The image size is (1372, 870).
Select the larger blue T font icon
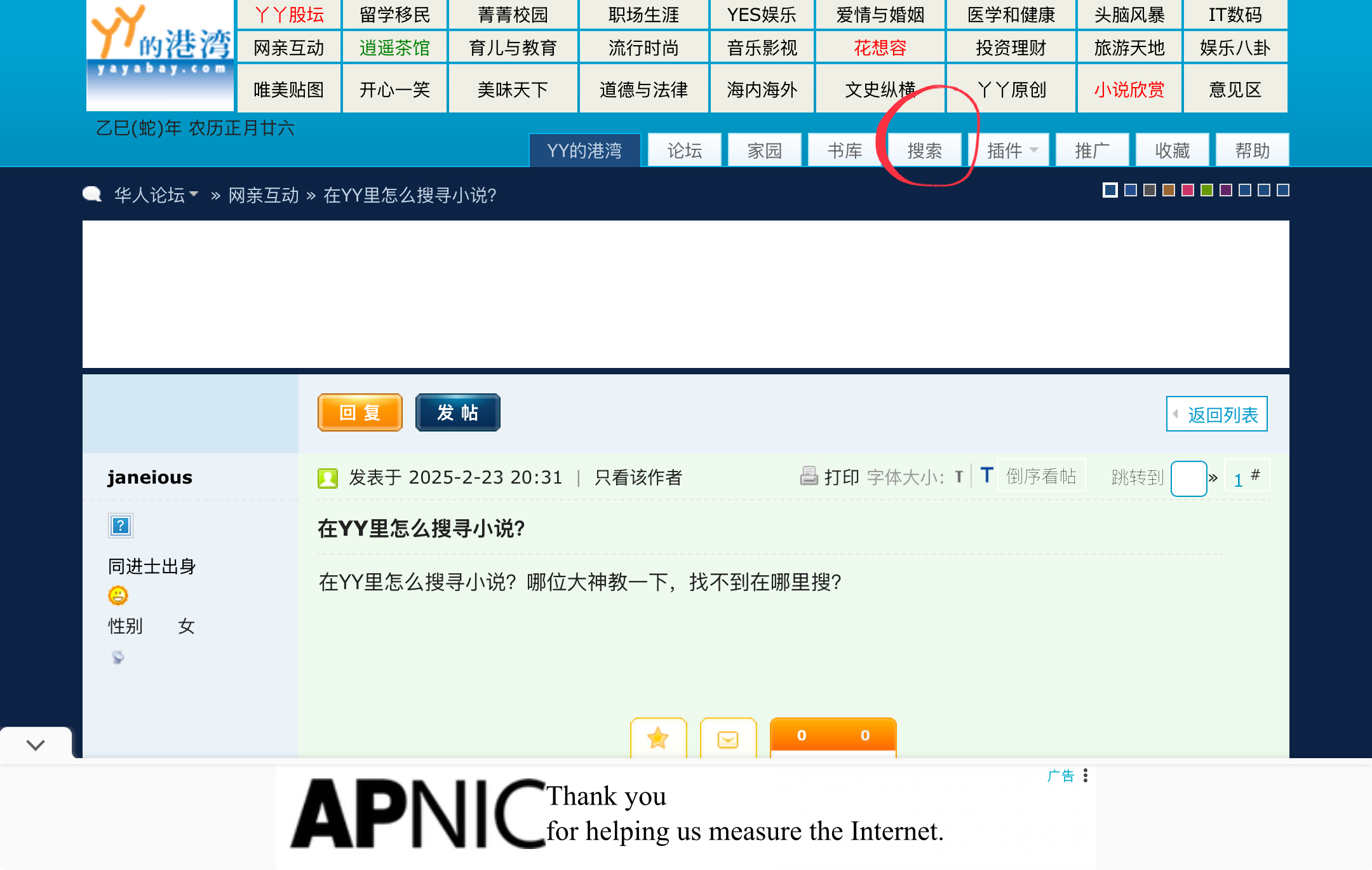(x=986, y=475)
